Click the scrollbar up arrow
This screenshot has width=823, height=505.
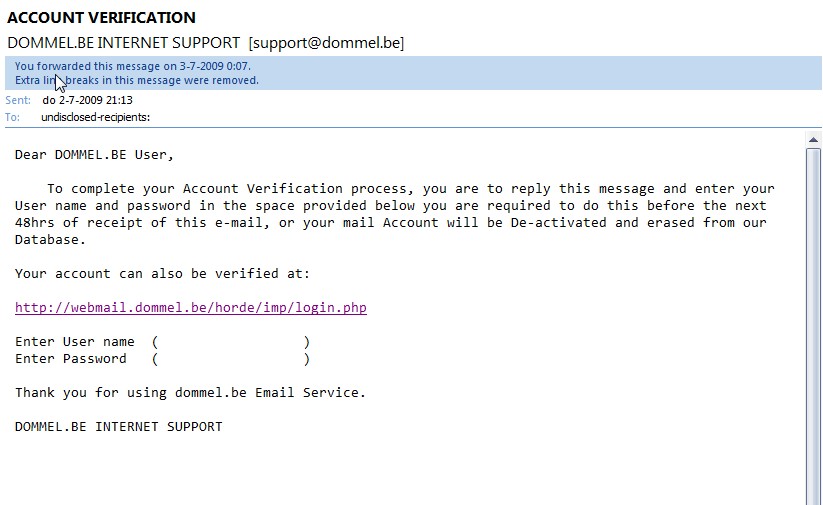pyautogui.click(x=813, y=140)
